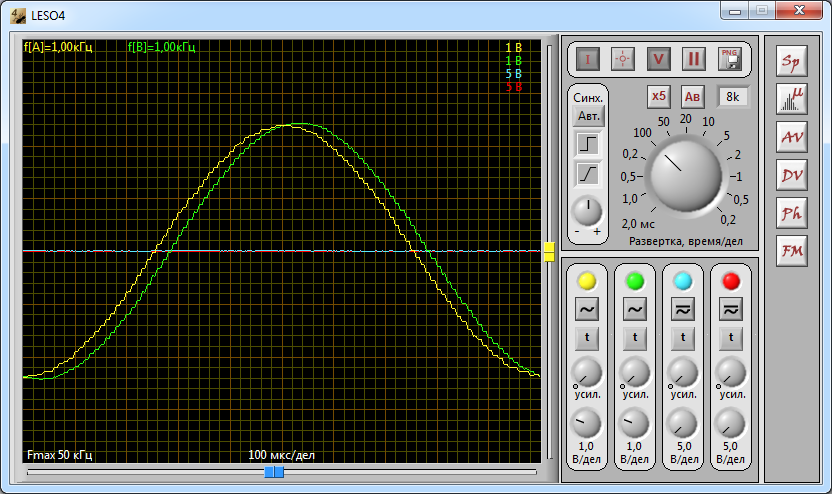This screenshot has height=494, width=832.
Task: Close the LESO4 window
Action: tap(799, 11)
